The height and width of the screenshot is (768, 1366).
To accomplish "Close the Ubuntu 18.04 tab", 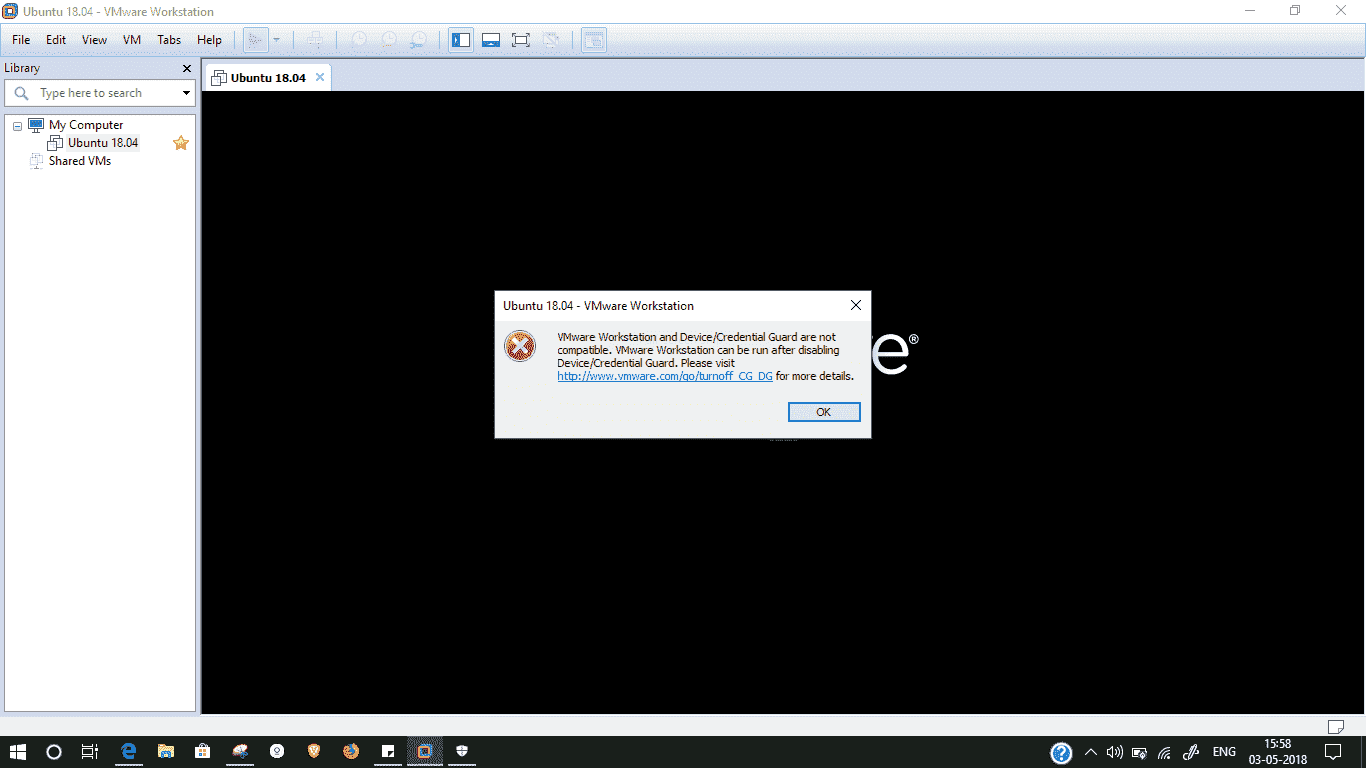I will click(320, 77).
